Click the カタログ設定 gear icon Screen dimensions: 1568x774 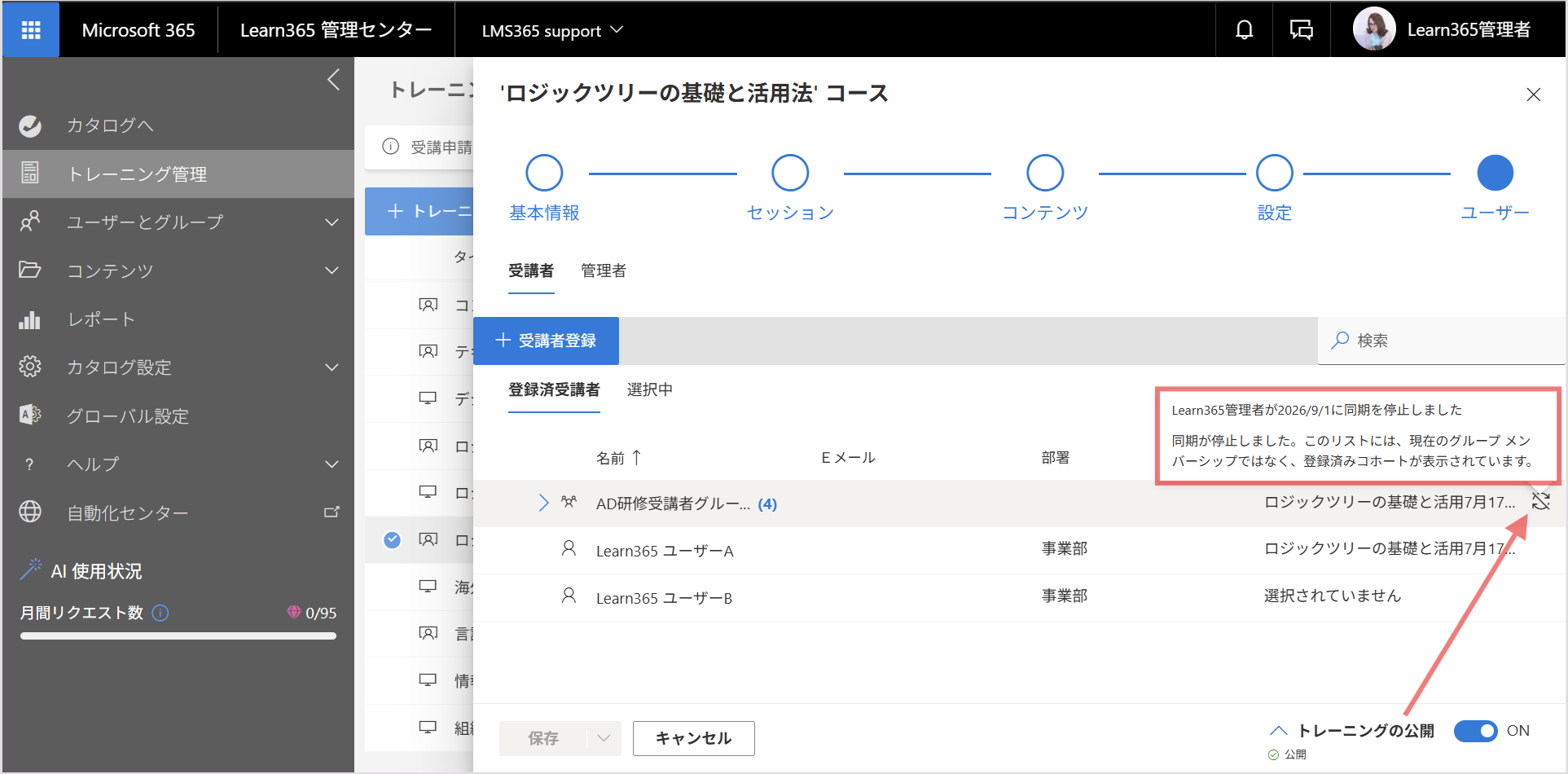(x=30, y=367)
